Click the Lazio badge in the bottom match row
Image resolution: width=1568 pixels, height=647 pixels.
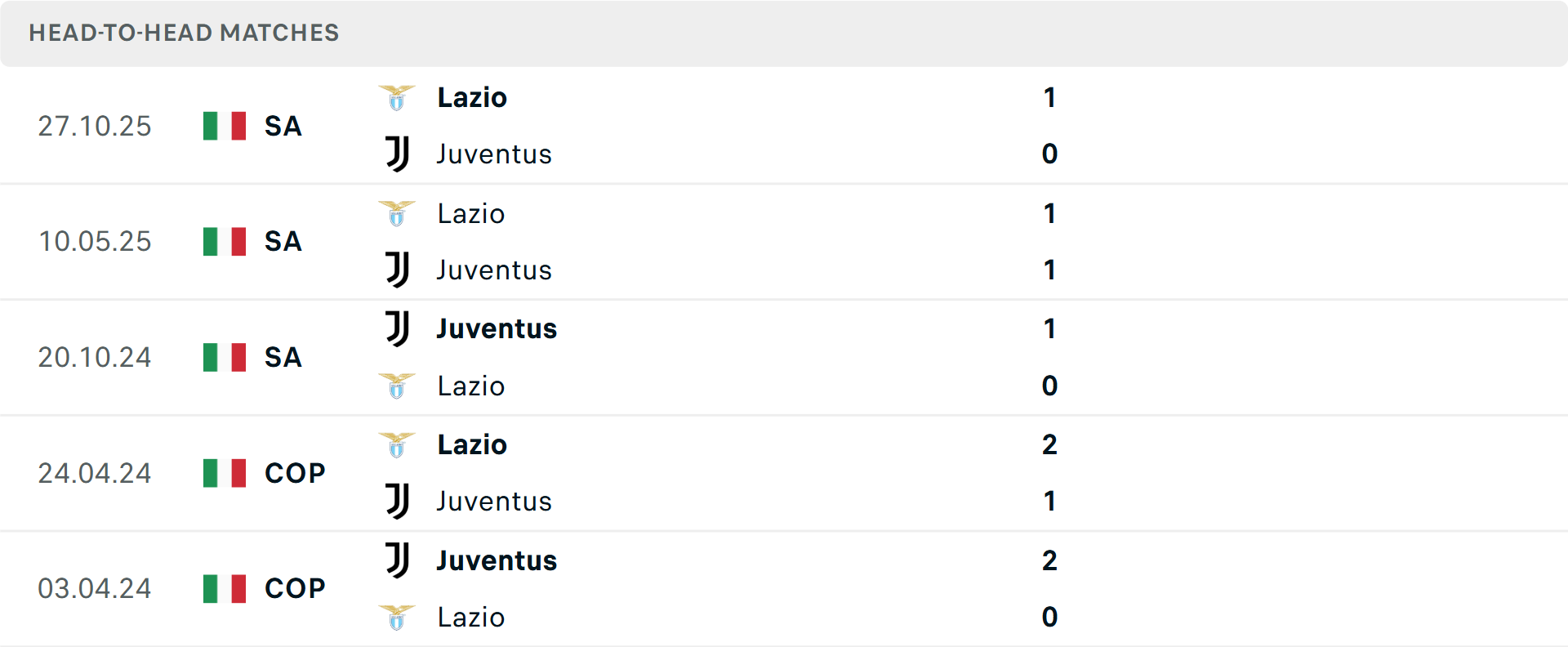pyautogui.click(x=397, y=618)
